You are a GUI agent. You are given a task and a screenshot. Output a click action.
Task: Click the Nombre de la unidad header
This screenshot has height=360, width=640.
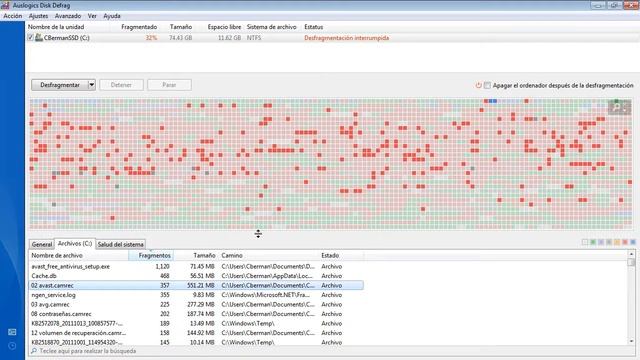[x=56, y=27]
